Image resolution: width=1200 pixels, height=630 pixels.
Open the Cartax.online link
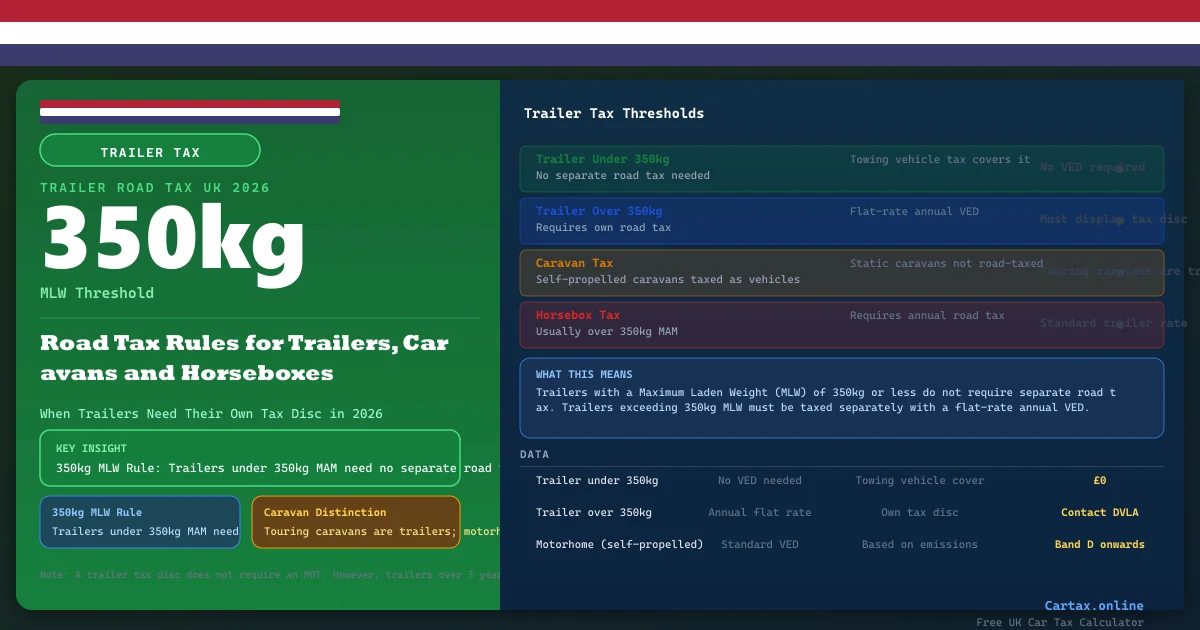pos(1093,605)
